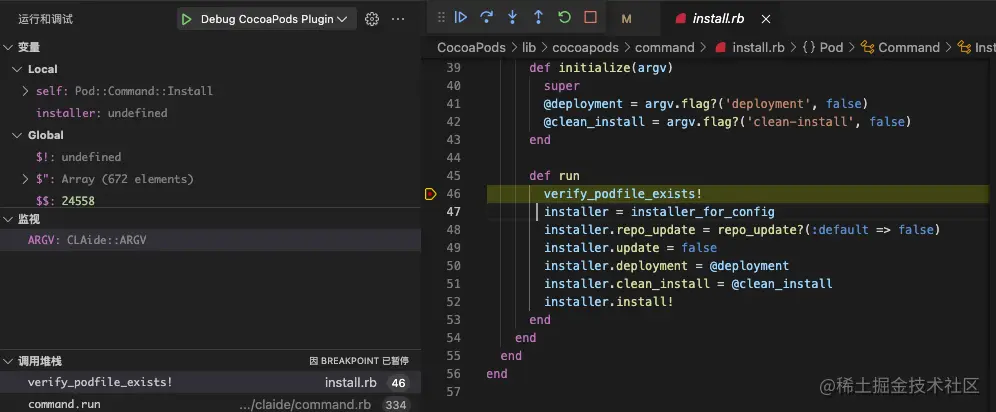The image size is (996, 412).
Task: Toggle the breakpoint on line 46
Action: click(x=431, y=194)
